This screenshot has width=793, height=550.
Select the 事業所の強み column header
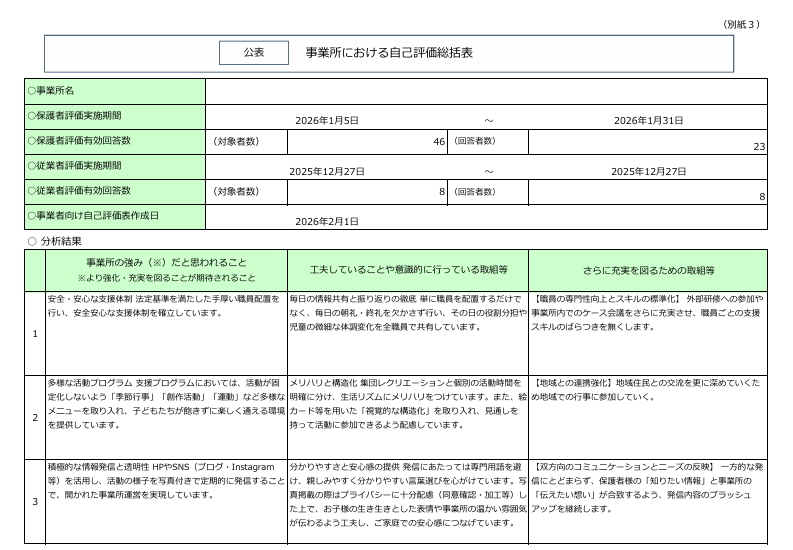166,270
